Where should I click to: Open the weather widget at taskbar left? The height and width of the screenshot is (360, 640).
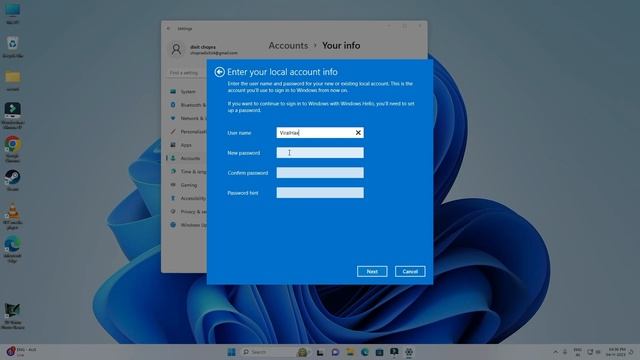[21, 352]
